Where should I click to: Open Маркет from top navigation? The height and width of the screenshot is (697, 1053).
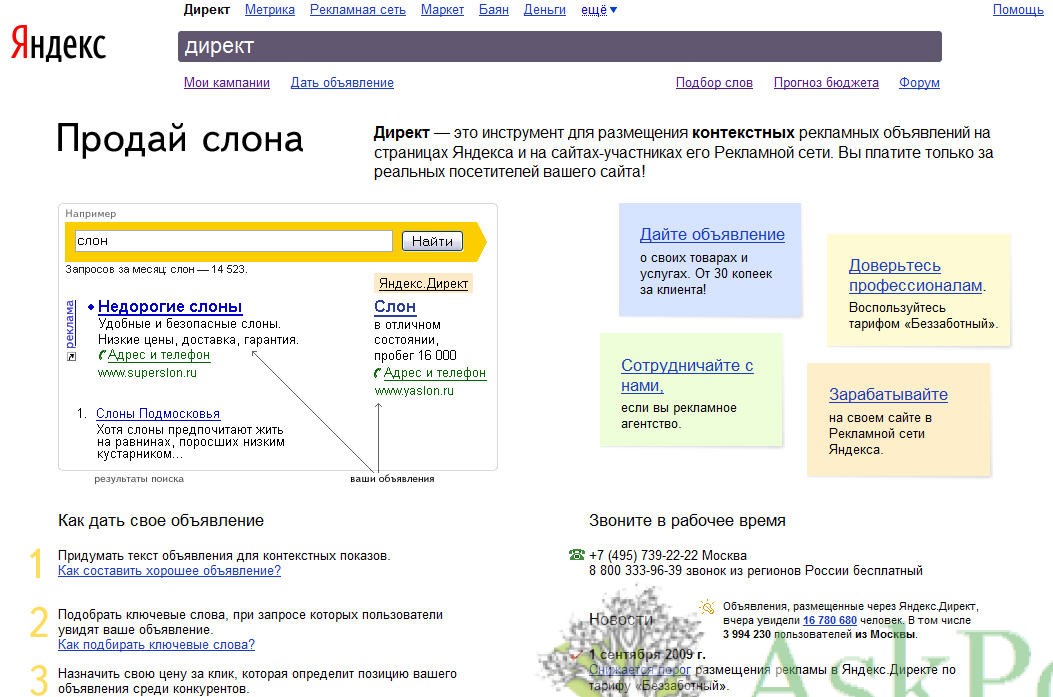click(x=443, y=10)
